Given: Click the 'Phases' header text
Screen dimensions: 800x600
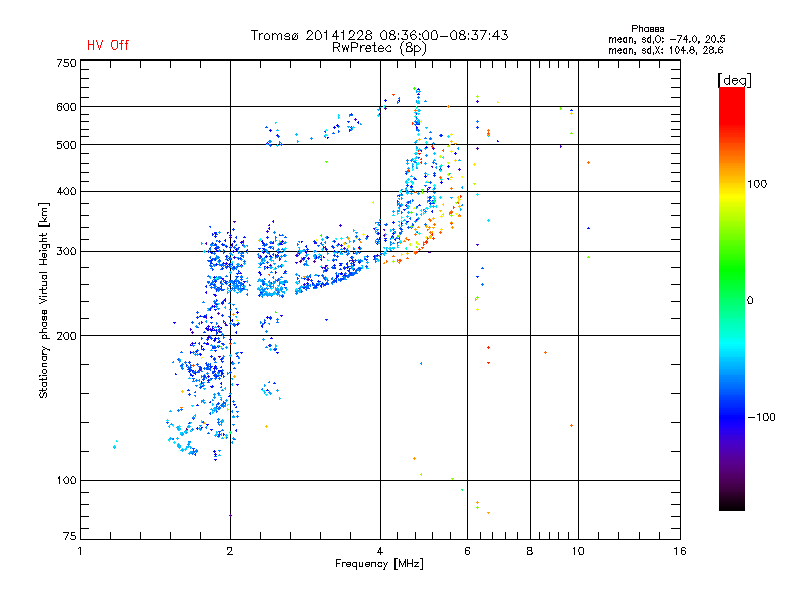Looking at the screenshot, I should 647,29.
